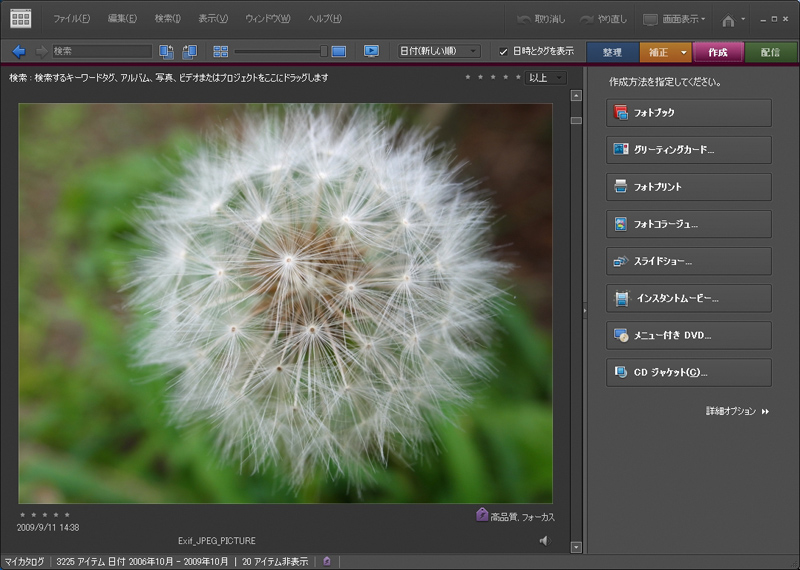Screen dimensions: 800x570
Task: Open the 日付(新しい順) sort dropdown
Action: click(439, 51)
